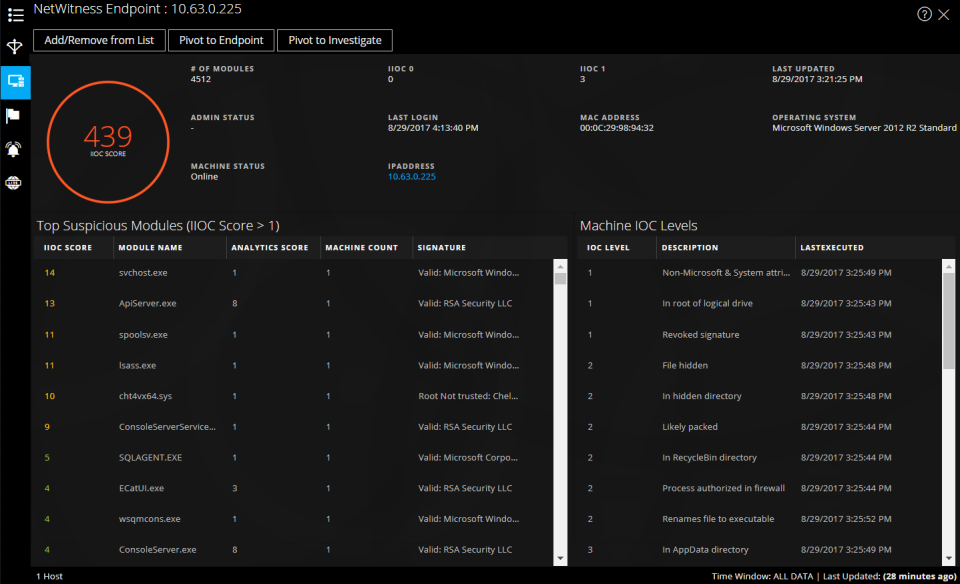Click the modules table scroll down arrow
The height and width of the screenshot is (584, 960).
pyautogui.click(x=560, y=558)
